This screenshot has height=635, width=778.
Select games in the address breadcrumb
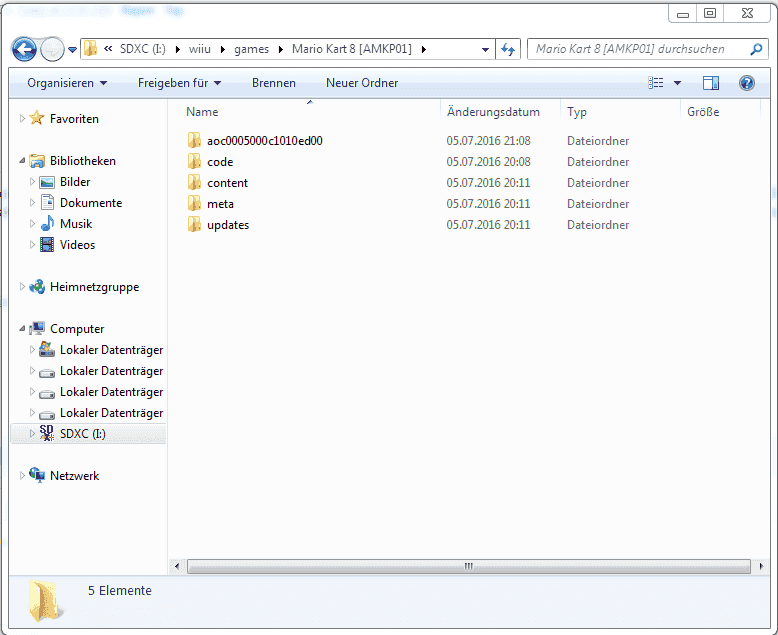(252, 49)
